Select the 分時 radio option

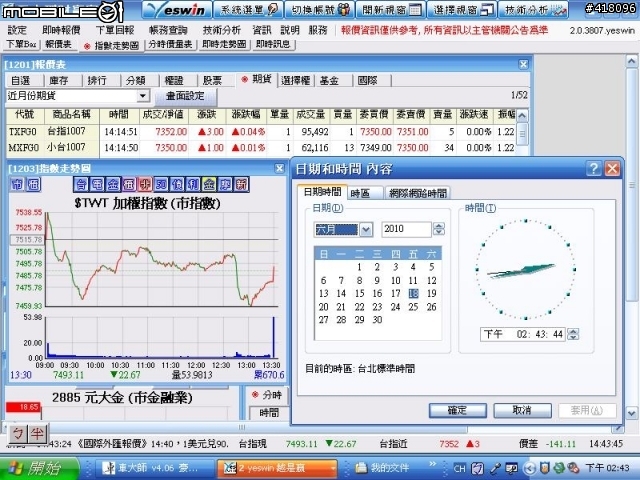(x=268, y=395)
